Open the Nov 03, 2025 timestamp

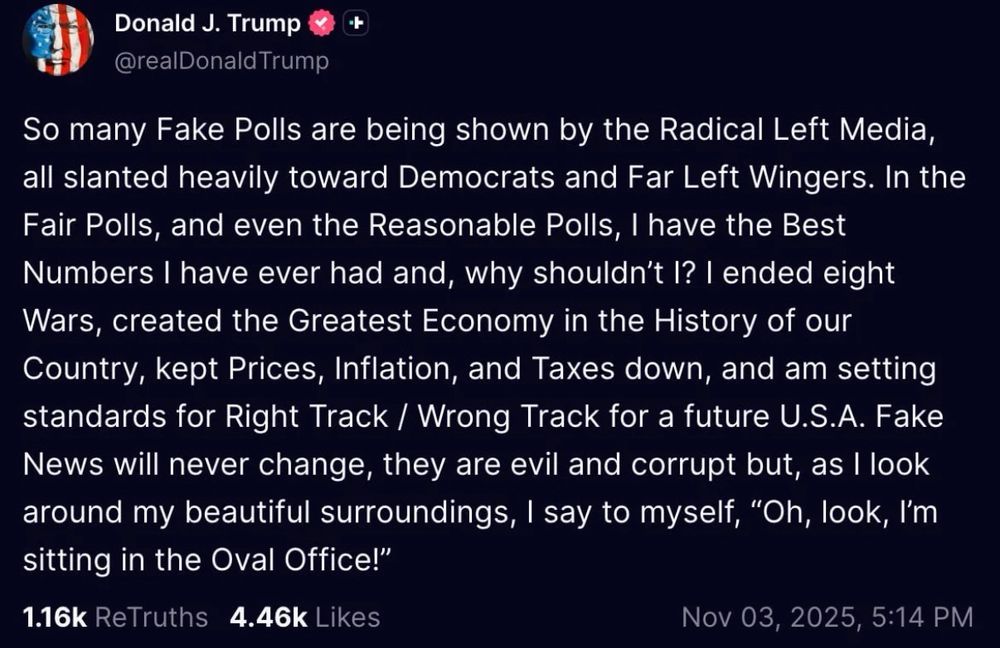827,617
